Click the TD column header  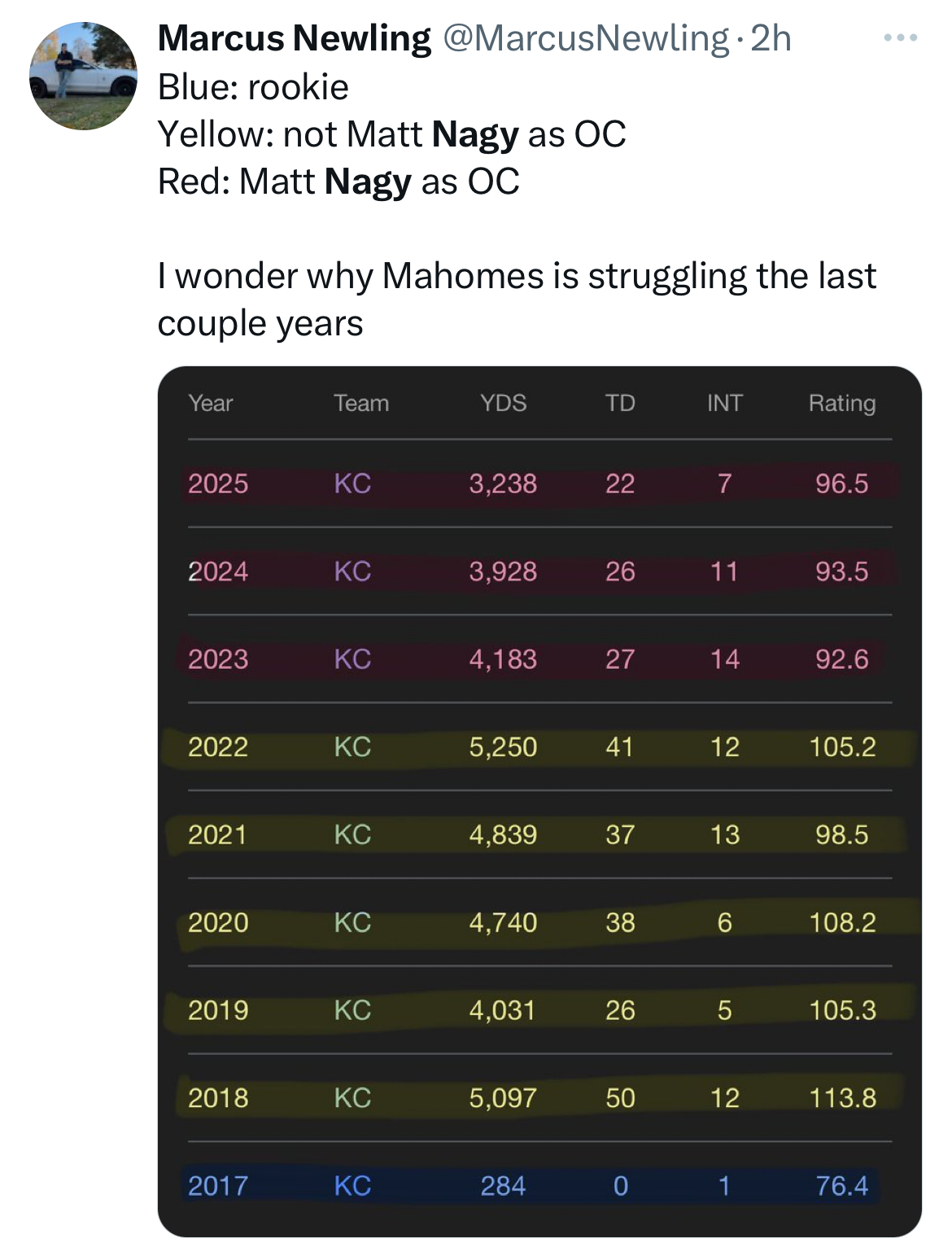[x=620, y=403]
